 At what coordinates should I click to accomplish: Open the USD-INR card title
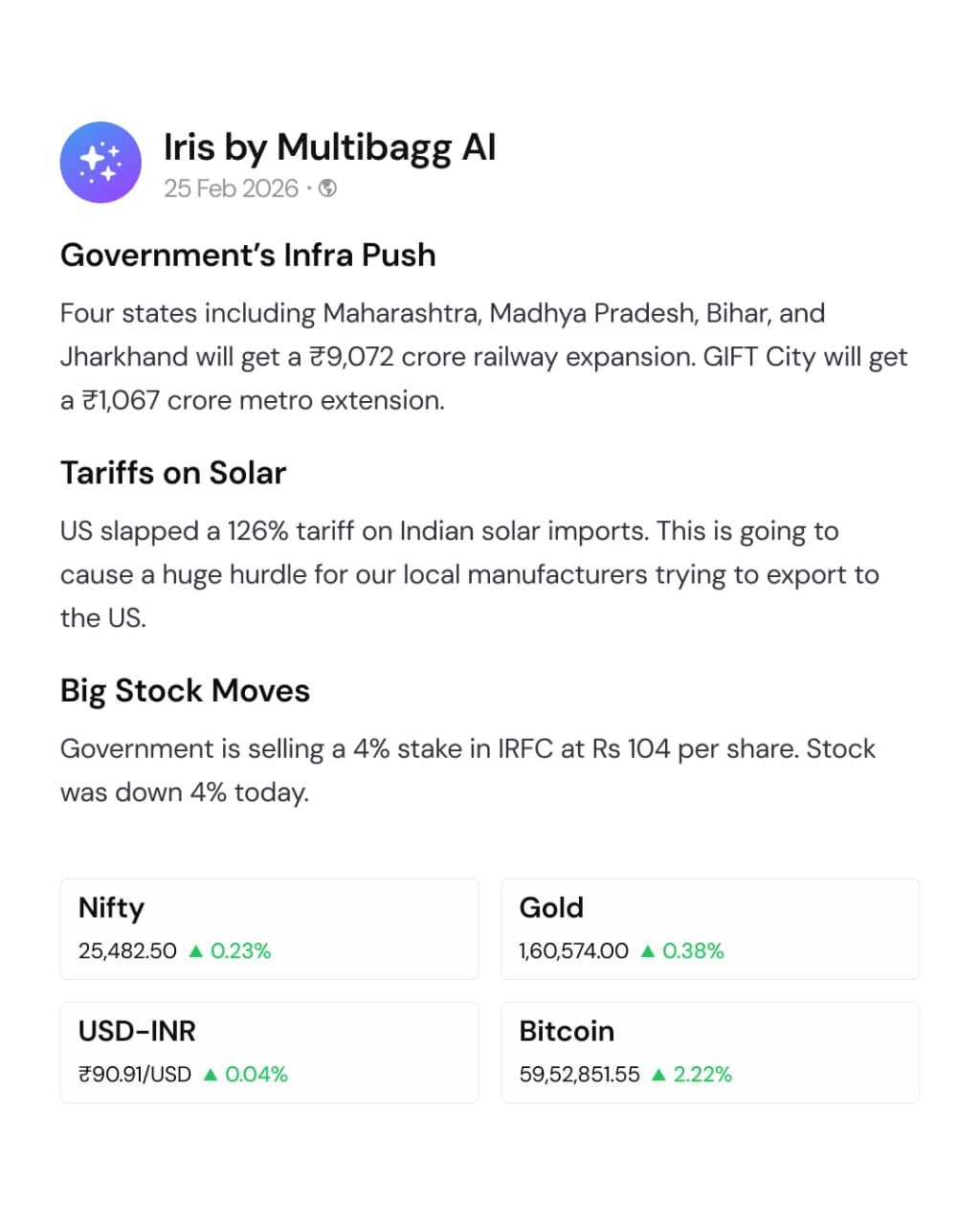[137, 1032]
